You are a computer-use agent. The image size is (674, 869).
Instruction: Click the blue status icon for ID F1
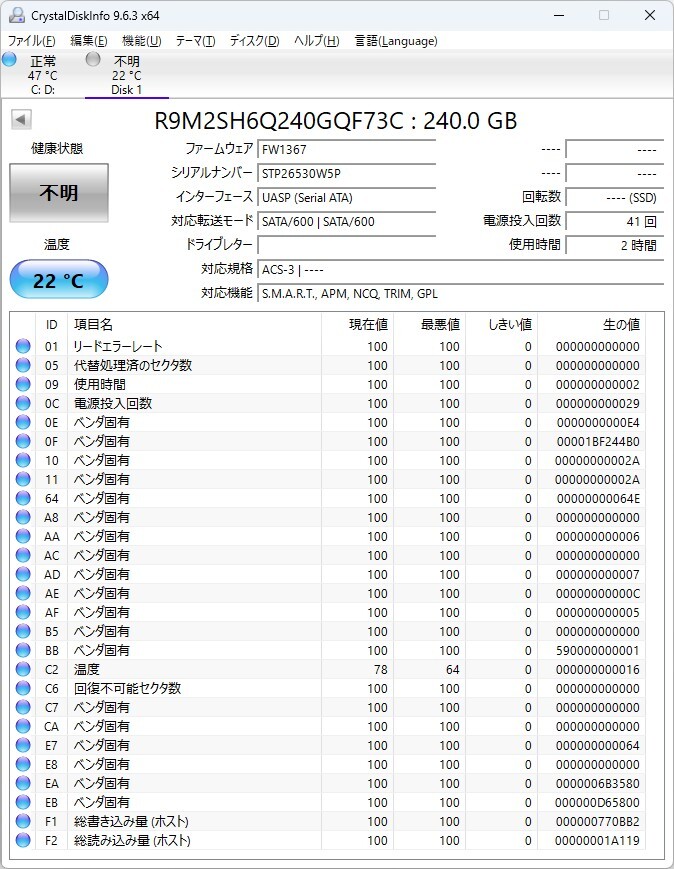[23, 821]
